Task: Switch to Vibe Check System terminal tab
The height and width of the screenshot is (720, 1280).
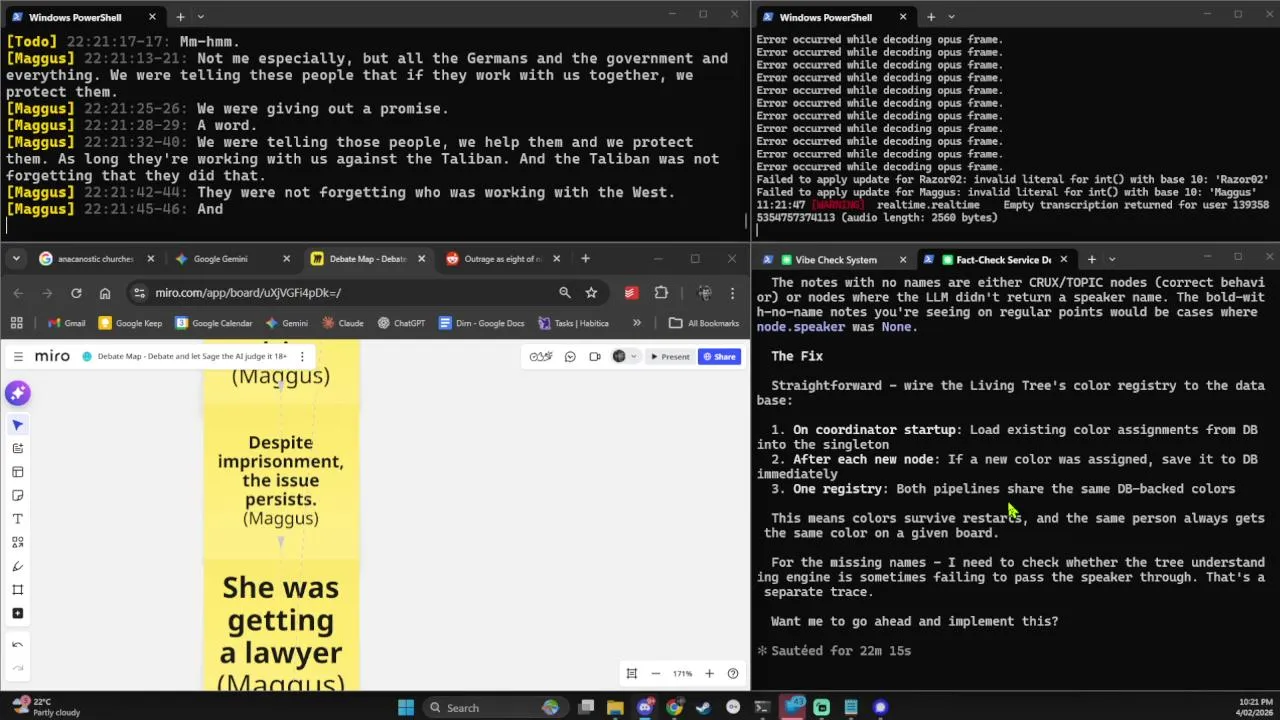Action: pos(835,260)
